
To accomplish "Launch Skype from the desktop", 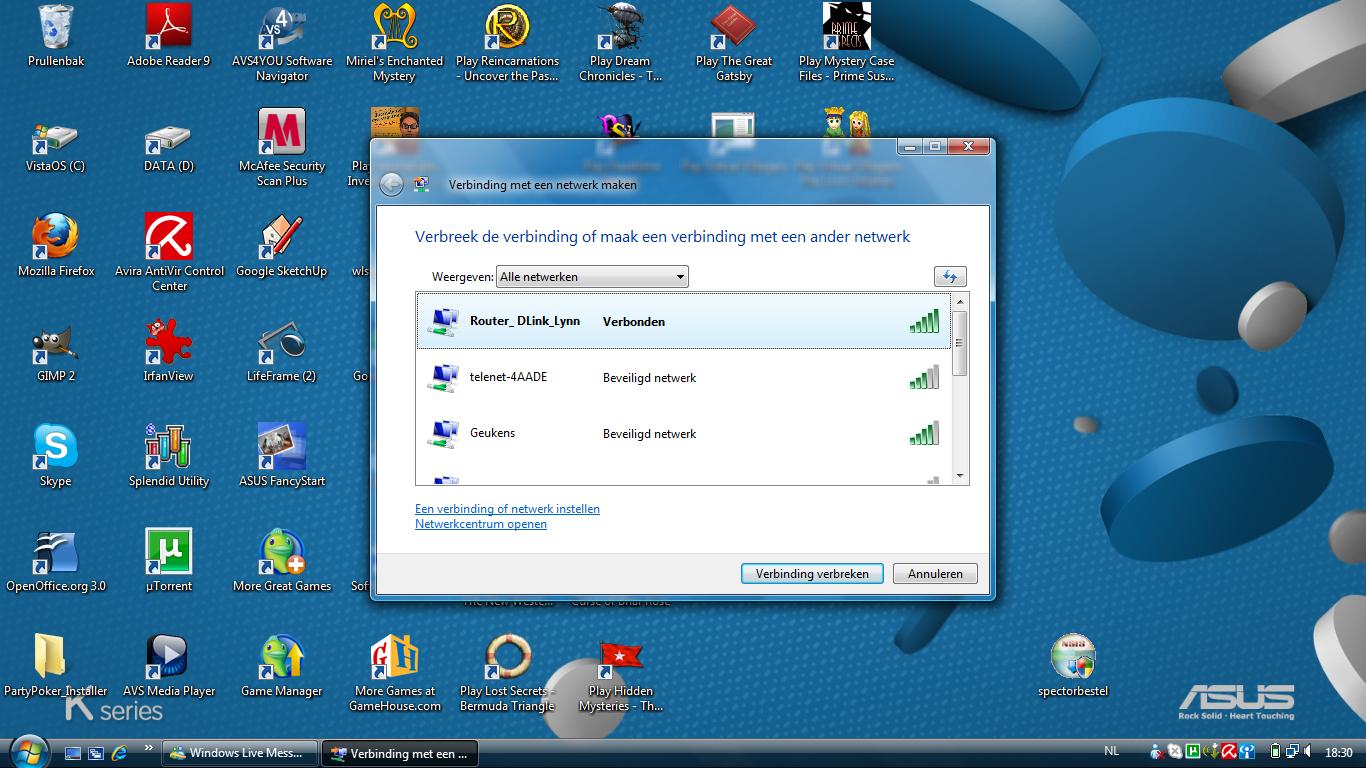I will point(55,456).
